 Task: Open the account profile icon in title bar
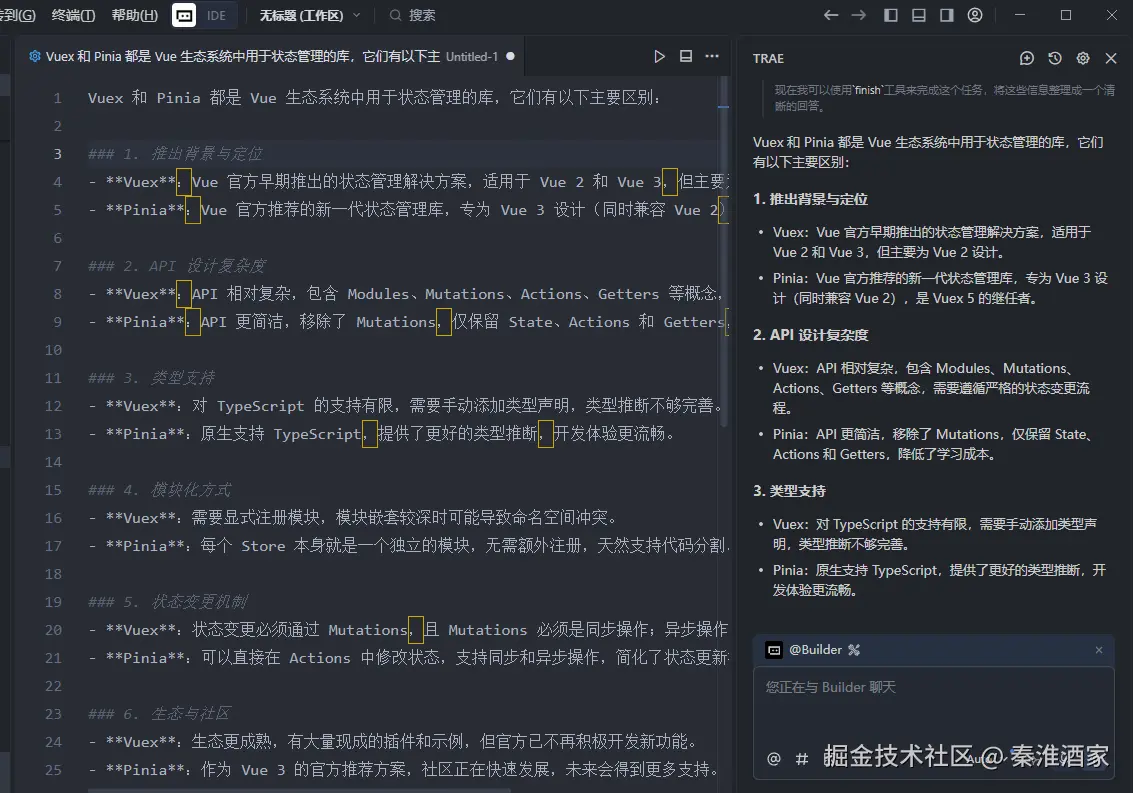974,14
